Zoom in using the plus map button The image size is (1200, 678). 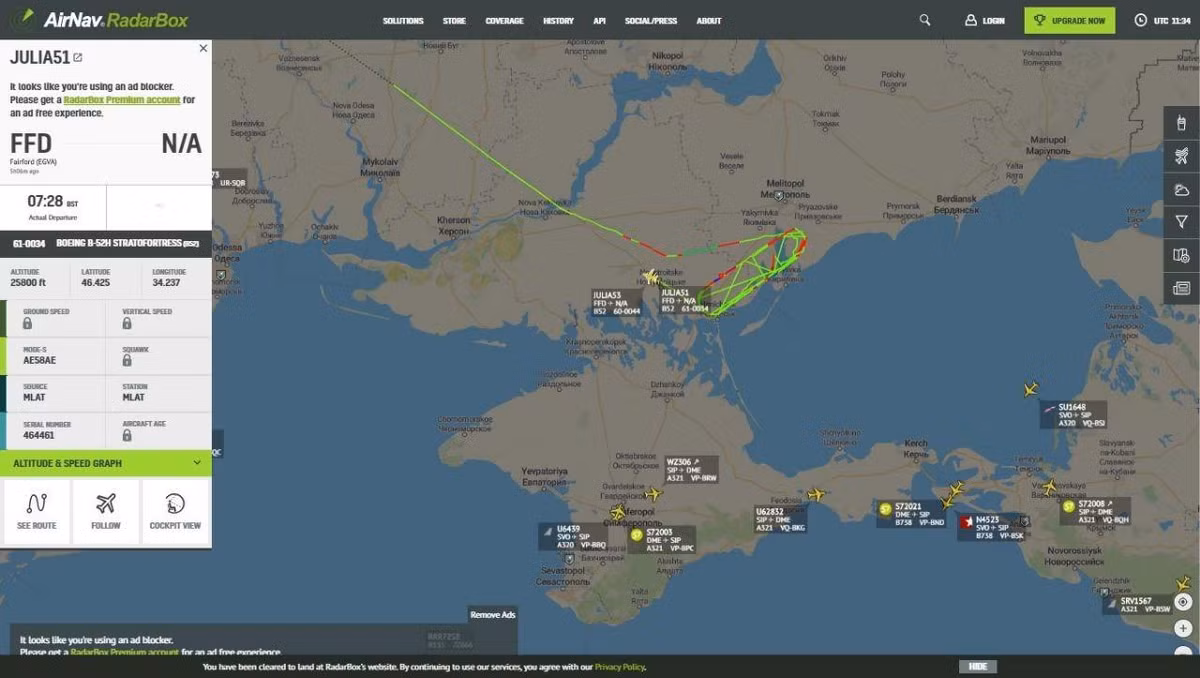1183,629
